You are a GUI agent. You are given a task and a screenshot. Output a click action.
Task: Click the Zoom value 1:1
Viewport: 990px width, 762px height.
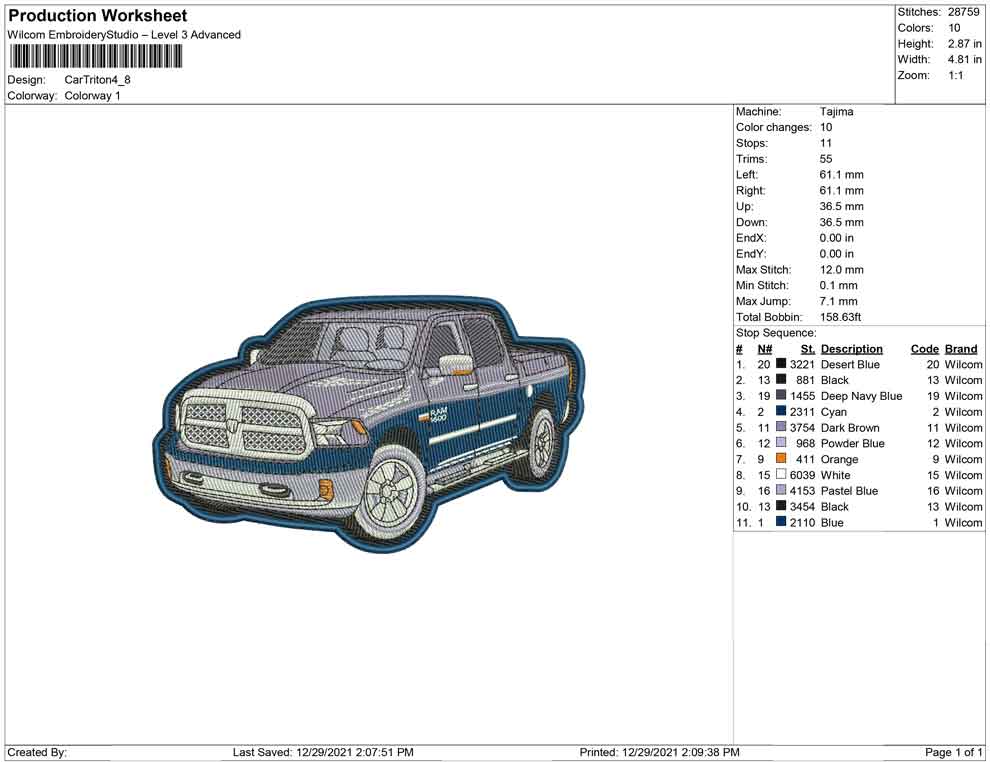[955, 75]
